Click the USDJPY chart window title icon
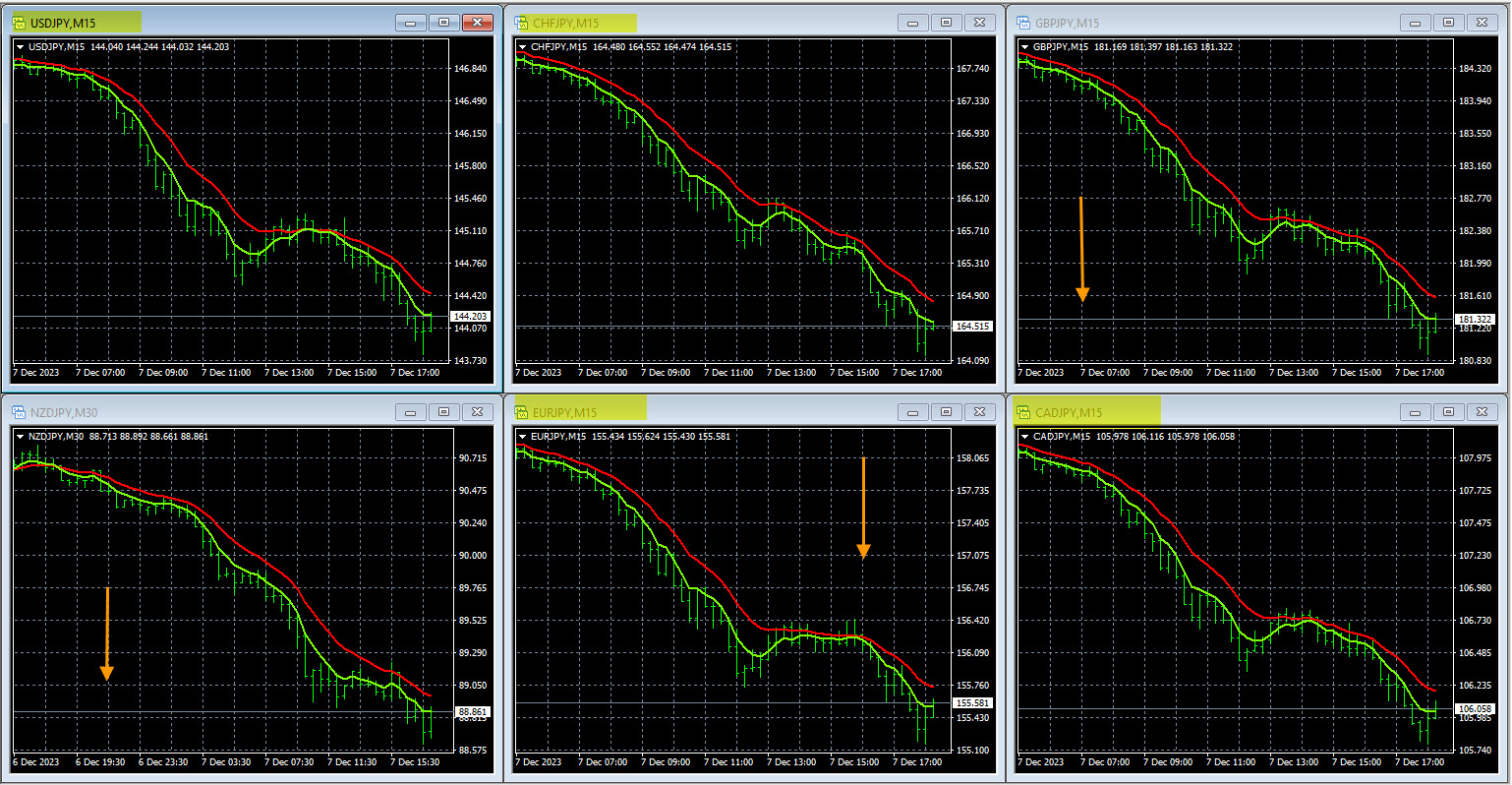The width and height of the screenshot is (1512, 785). [x=19, y=23]
